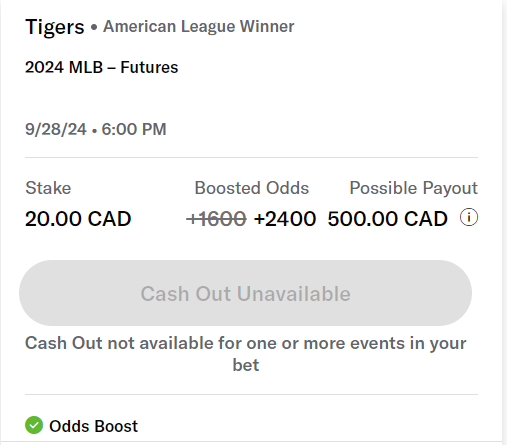This screenshot has height=445, width=507.
Task: Click the +2400 boosted odds value
Action: [285, 219]
